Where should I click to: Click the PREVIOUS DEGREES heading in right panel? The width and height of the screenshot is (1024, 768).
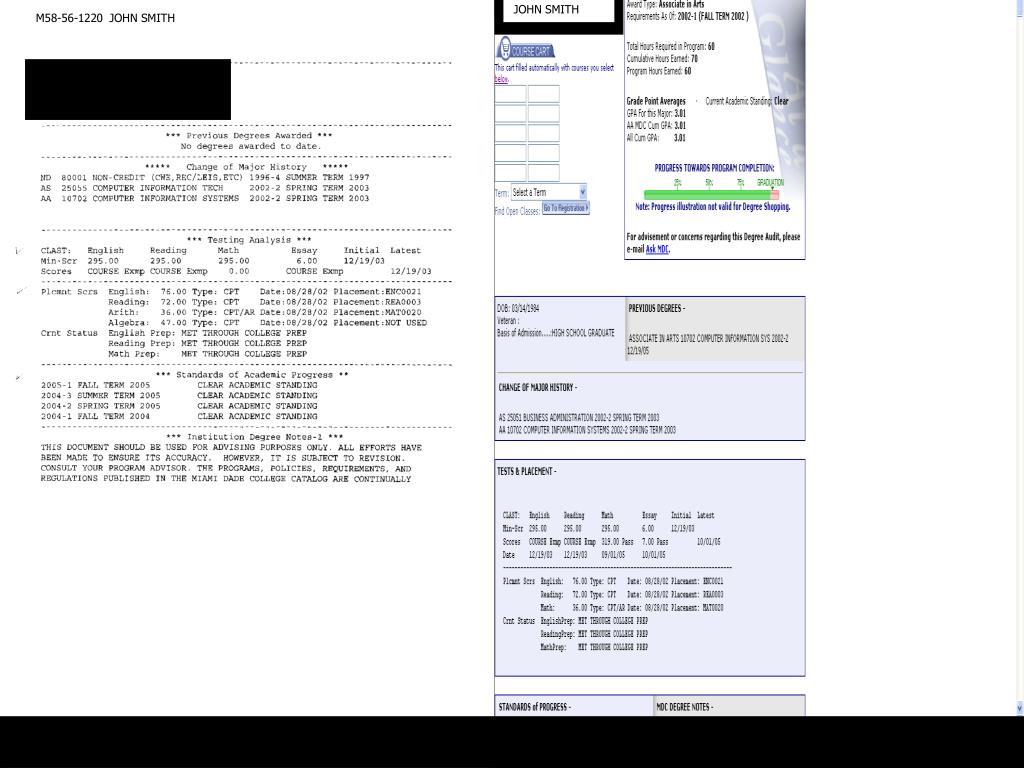point(656,308)
